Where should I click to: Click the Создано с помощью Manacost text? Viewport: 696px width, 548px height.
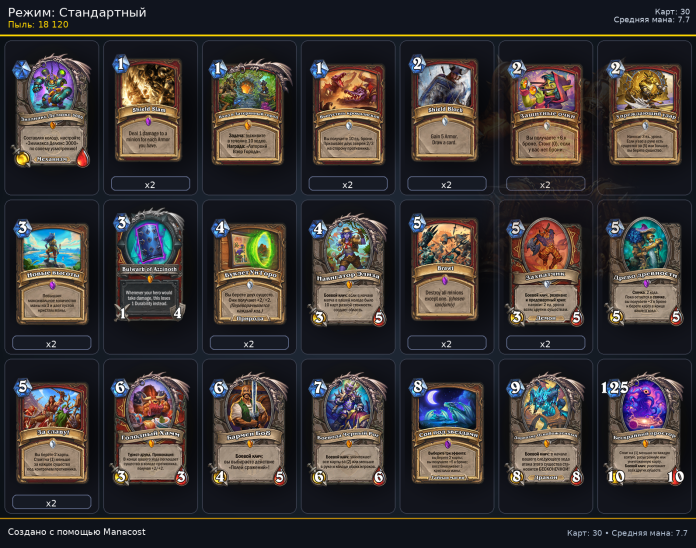76,532
